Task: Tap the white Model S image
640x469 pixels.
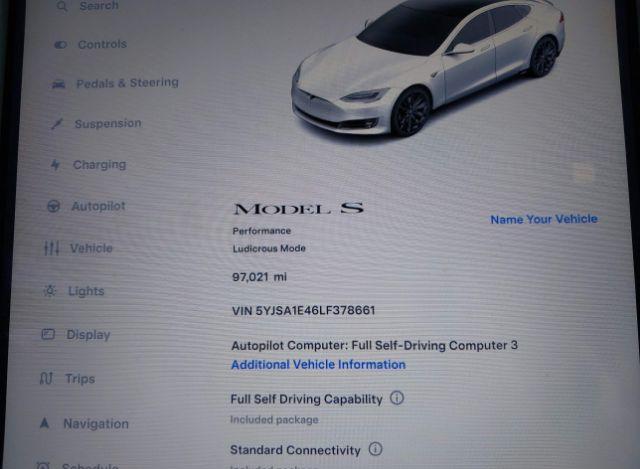Action: (427, 67)
